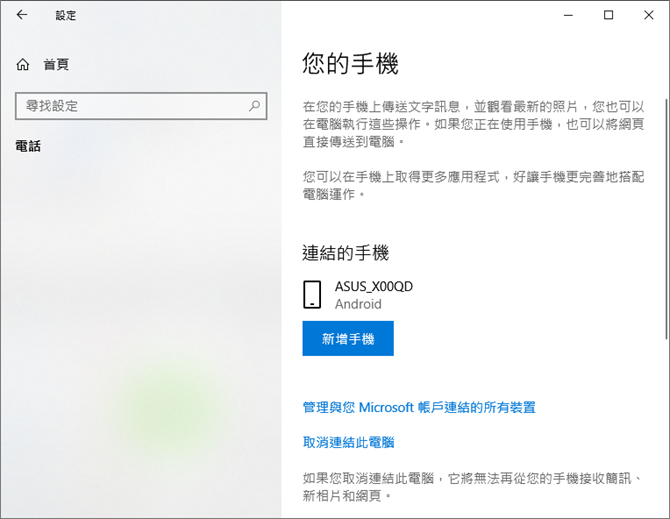
Task: Click the vertical scrollbar on the right
Action: [666, 219]
